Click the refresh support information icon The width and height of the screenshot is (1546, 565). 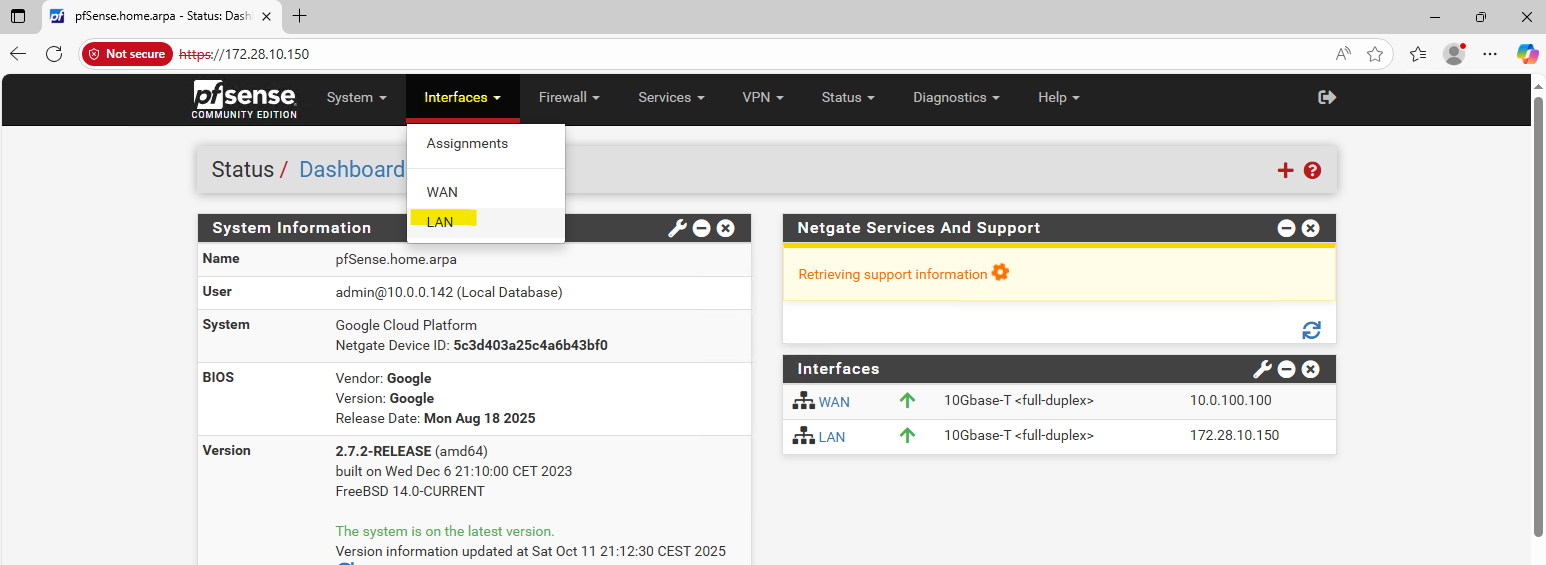(x=1312, y=330)
